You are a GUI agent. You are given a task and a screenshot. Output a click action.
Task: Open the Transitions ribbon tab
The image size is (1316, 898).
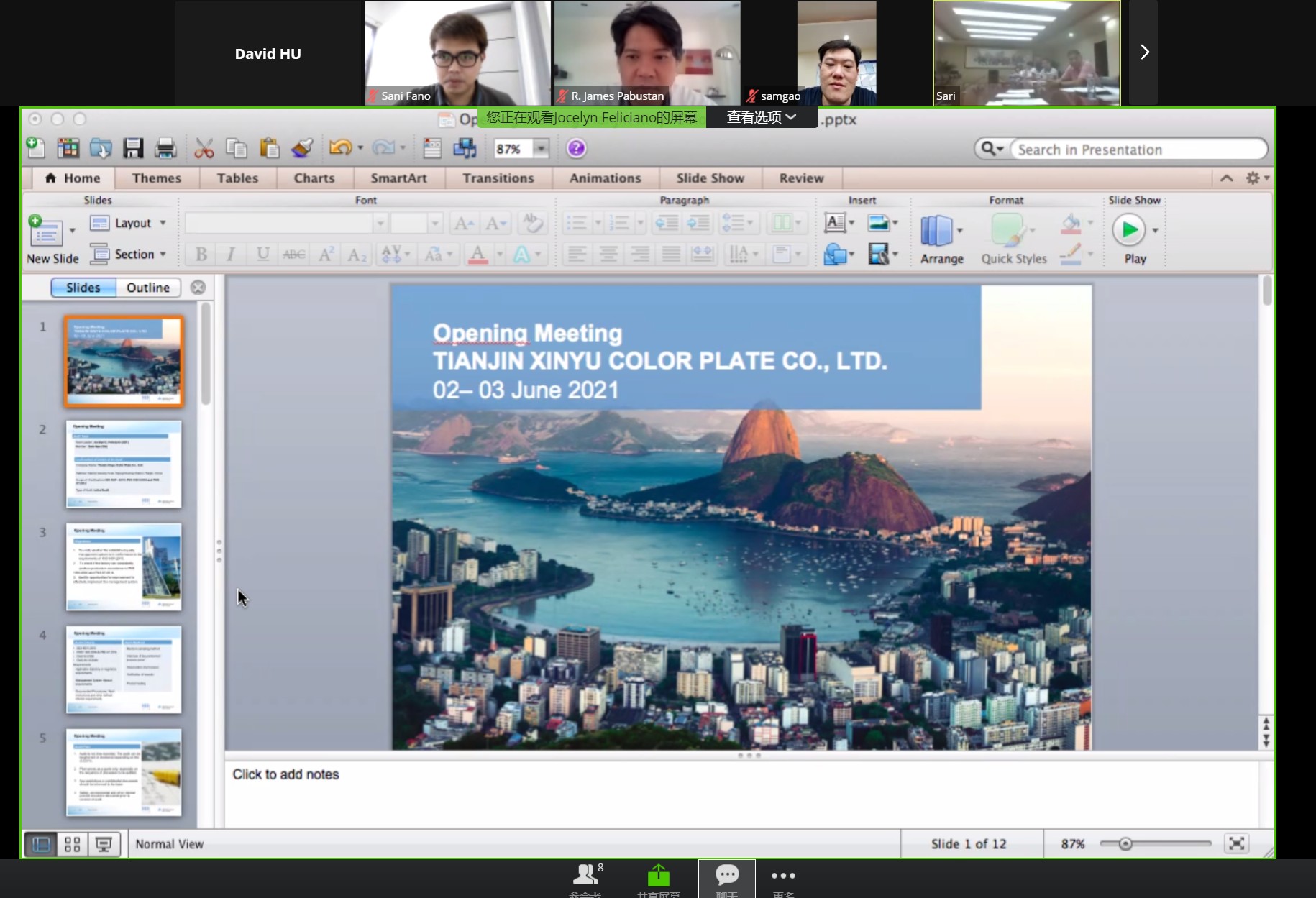[x=498, y=178]
